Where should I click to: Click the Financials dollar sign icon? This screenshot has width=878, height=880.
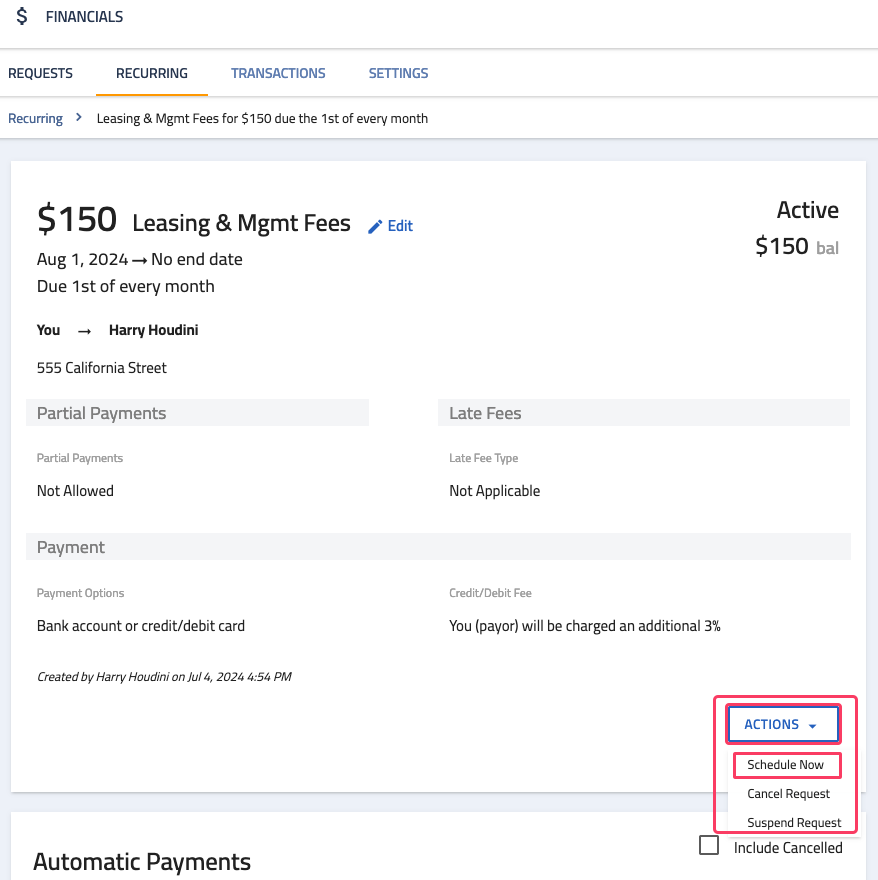pyautogui.click(x=22, y=16)
